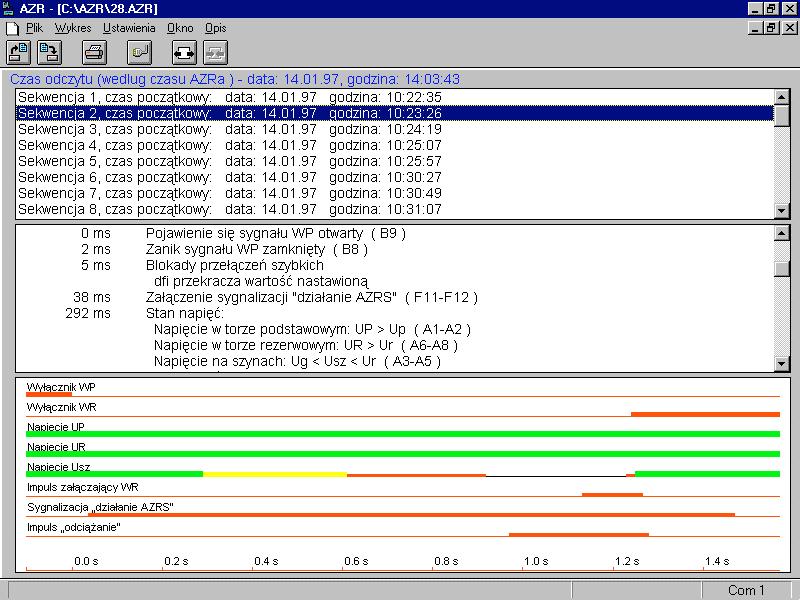The width and height of the screenshot is (800, 600).
Task: Click the save-to-disk toolbar icon
Action: (49, 53)
